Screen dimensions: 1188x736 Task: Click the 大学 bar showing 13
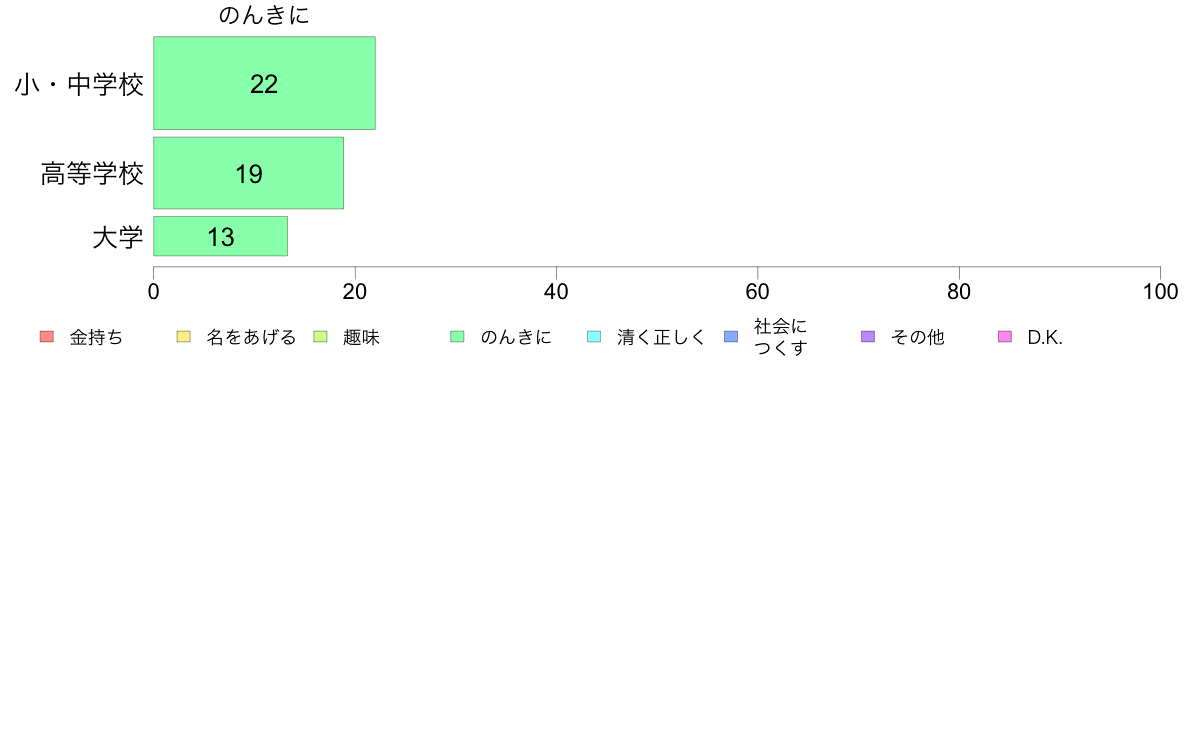pos(220,236)
